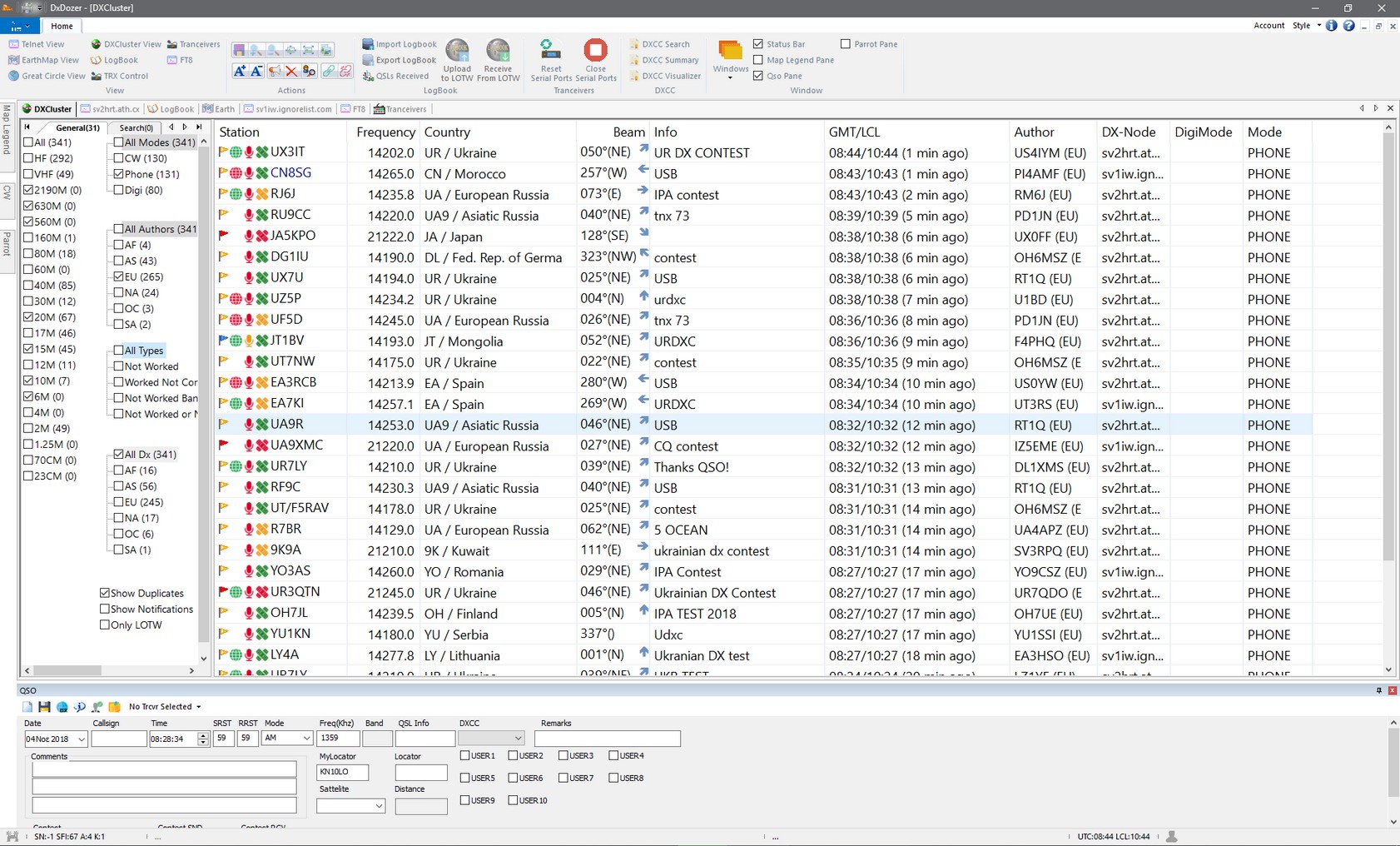Image resolution: width=1400 pixels, height=846 pixels.
Task: Click Receive From LOTW
Action: 498,60
